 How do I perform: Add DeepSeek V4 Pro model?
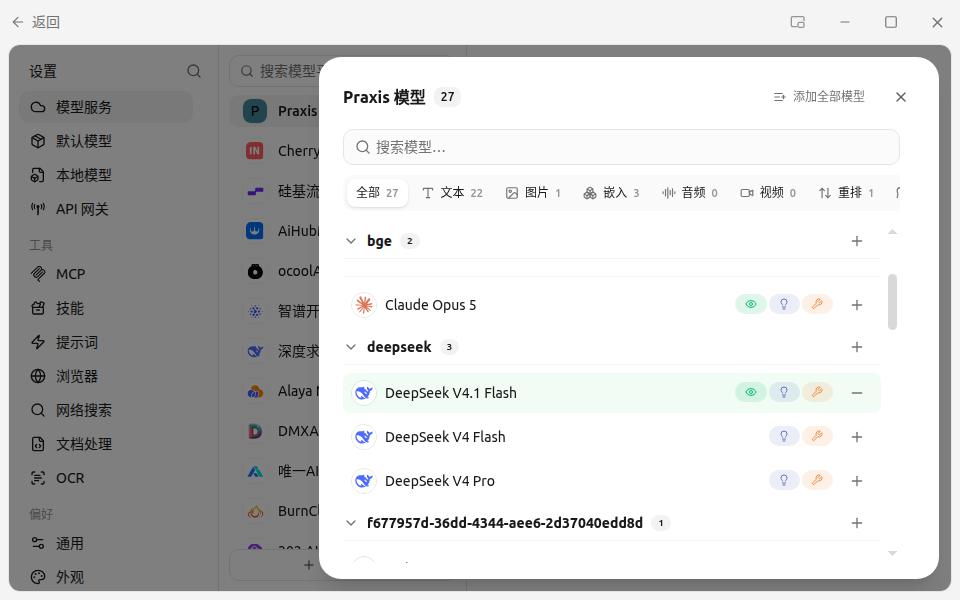click(x=857, y=481)
